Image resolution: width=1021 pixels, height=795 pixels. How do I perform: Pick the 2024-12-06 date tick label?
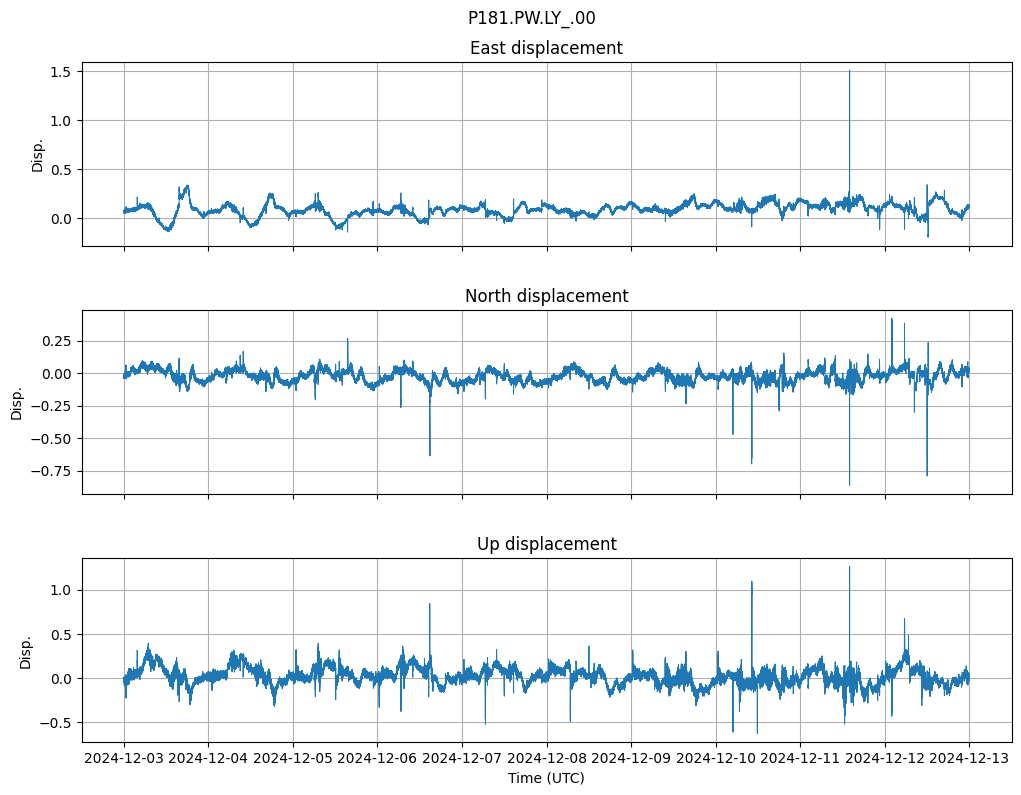point(377,759)
